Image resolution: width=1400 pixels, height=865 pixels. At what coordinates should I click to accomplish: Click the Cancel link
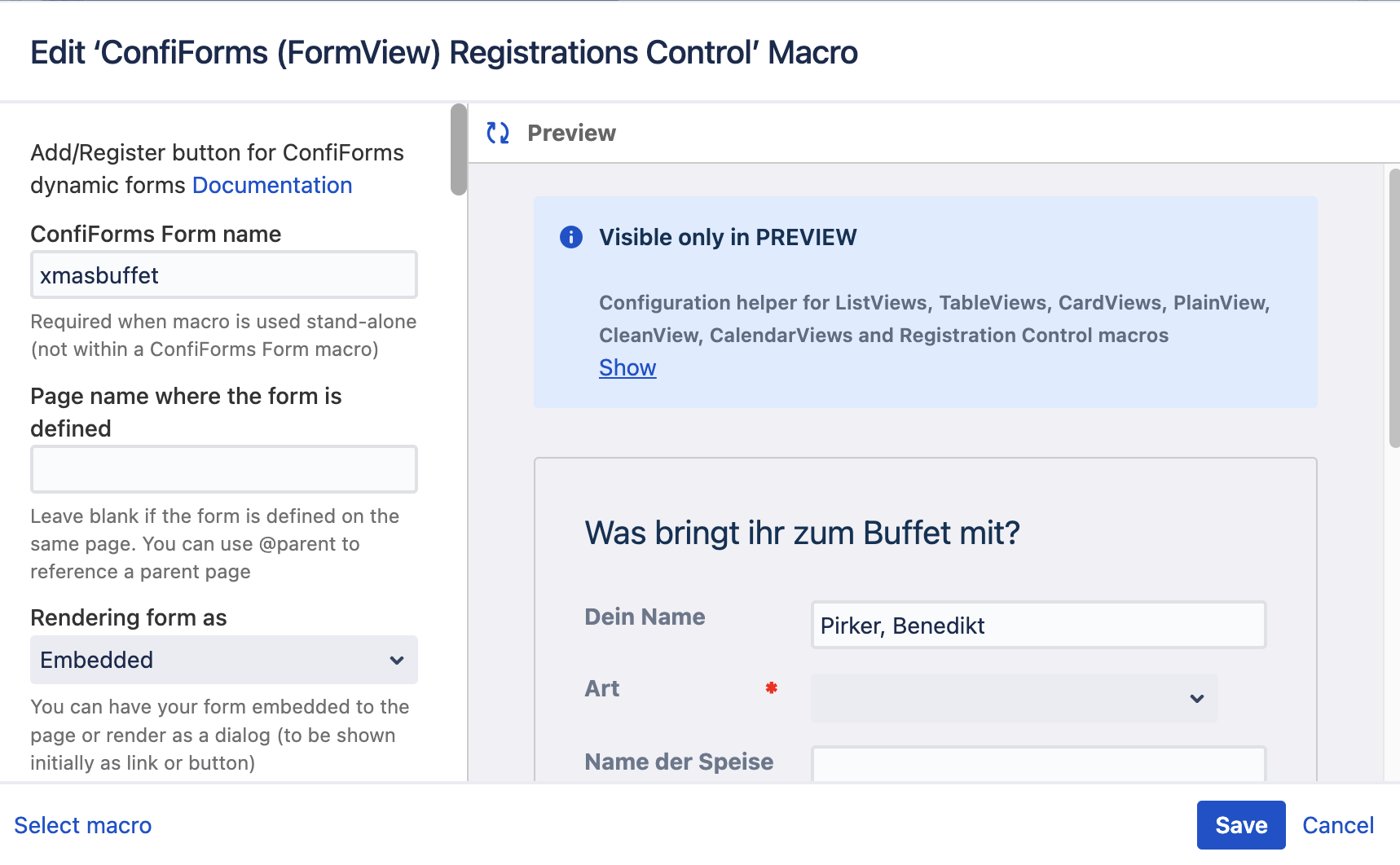(x=1337, y=825)
